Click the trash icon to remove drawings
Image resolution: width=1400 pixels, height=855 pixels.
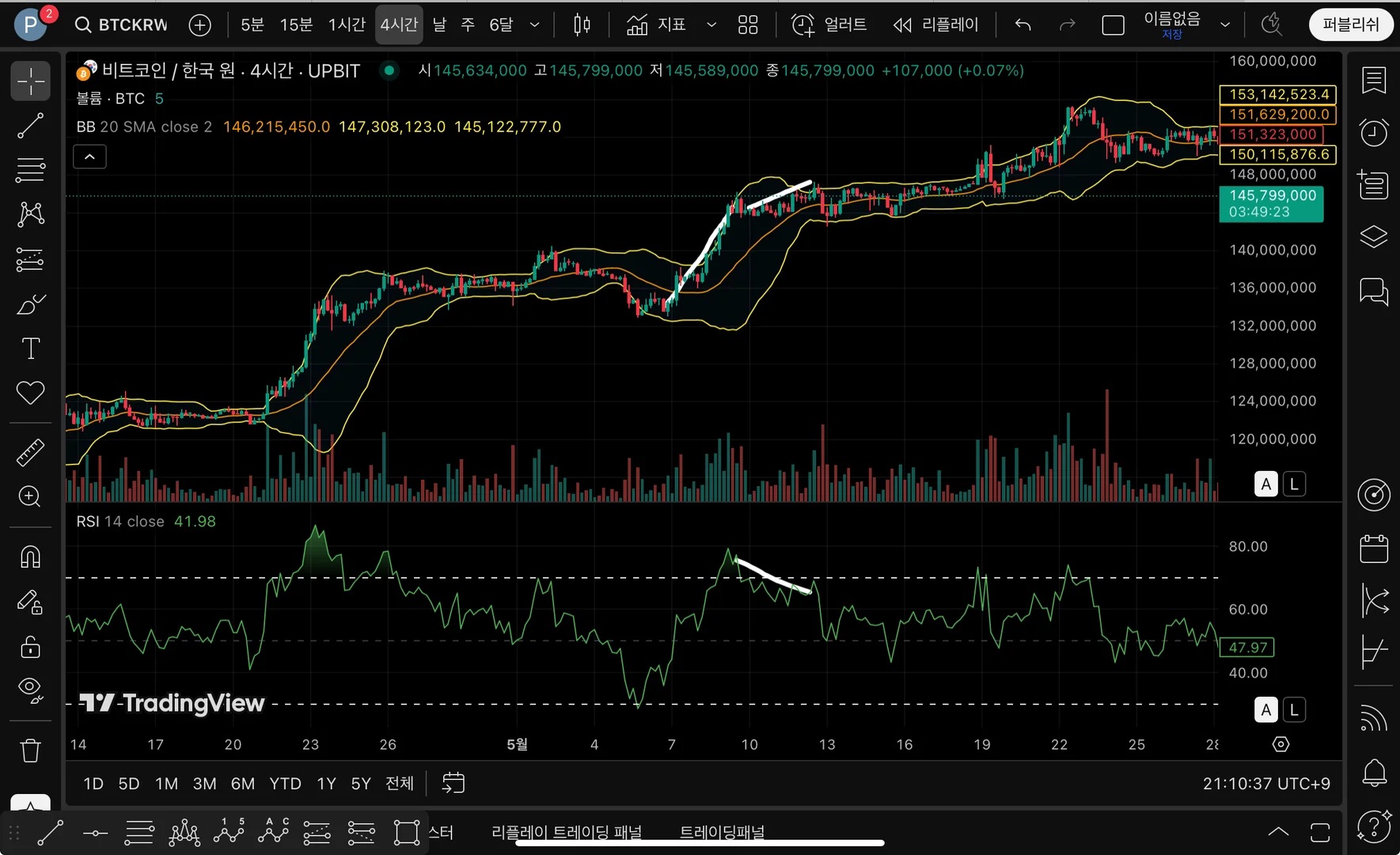coord(30,750)
